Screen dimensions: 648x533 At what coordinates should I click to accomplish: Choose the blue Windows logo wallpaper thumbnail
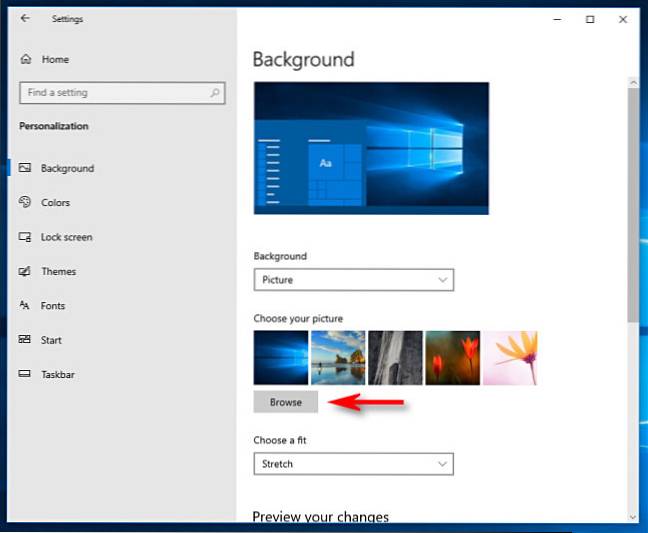pyautogui.click(x=281, y=358)
